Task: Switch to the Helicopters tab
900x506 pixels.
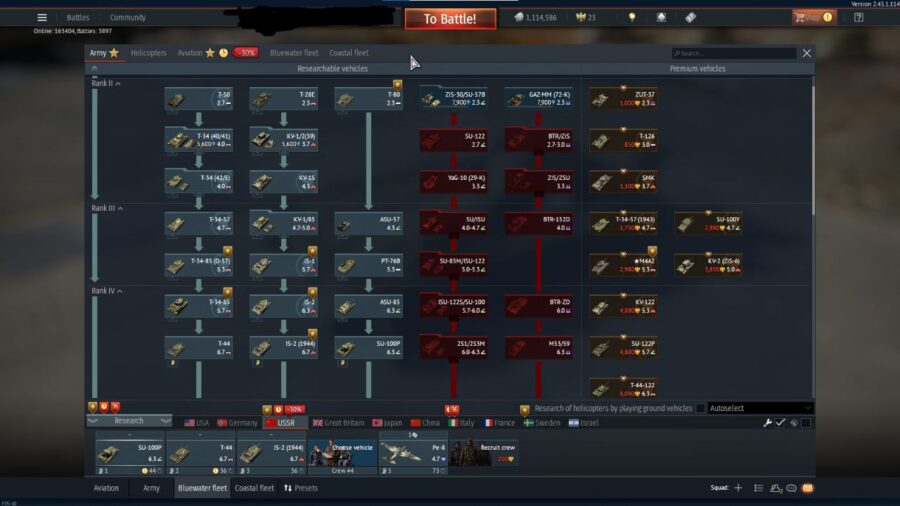Action: pyautogui.click(x=148, y=53)
